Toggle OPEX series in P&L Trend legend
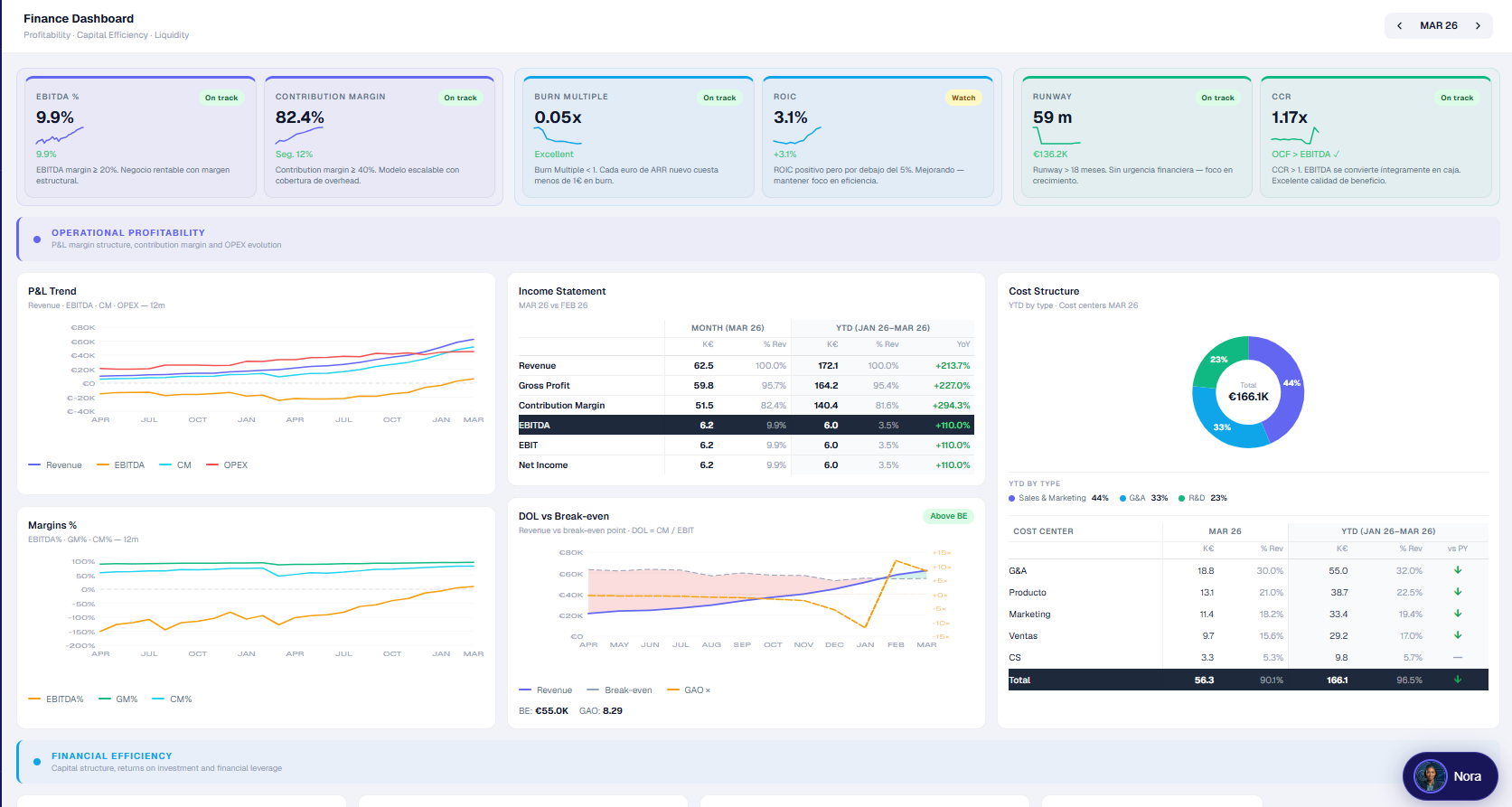 227,465
